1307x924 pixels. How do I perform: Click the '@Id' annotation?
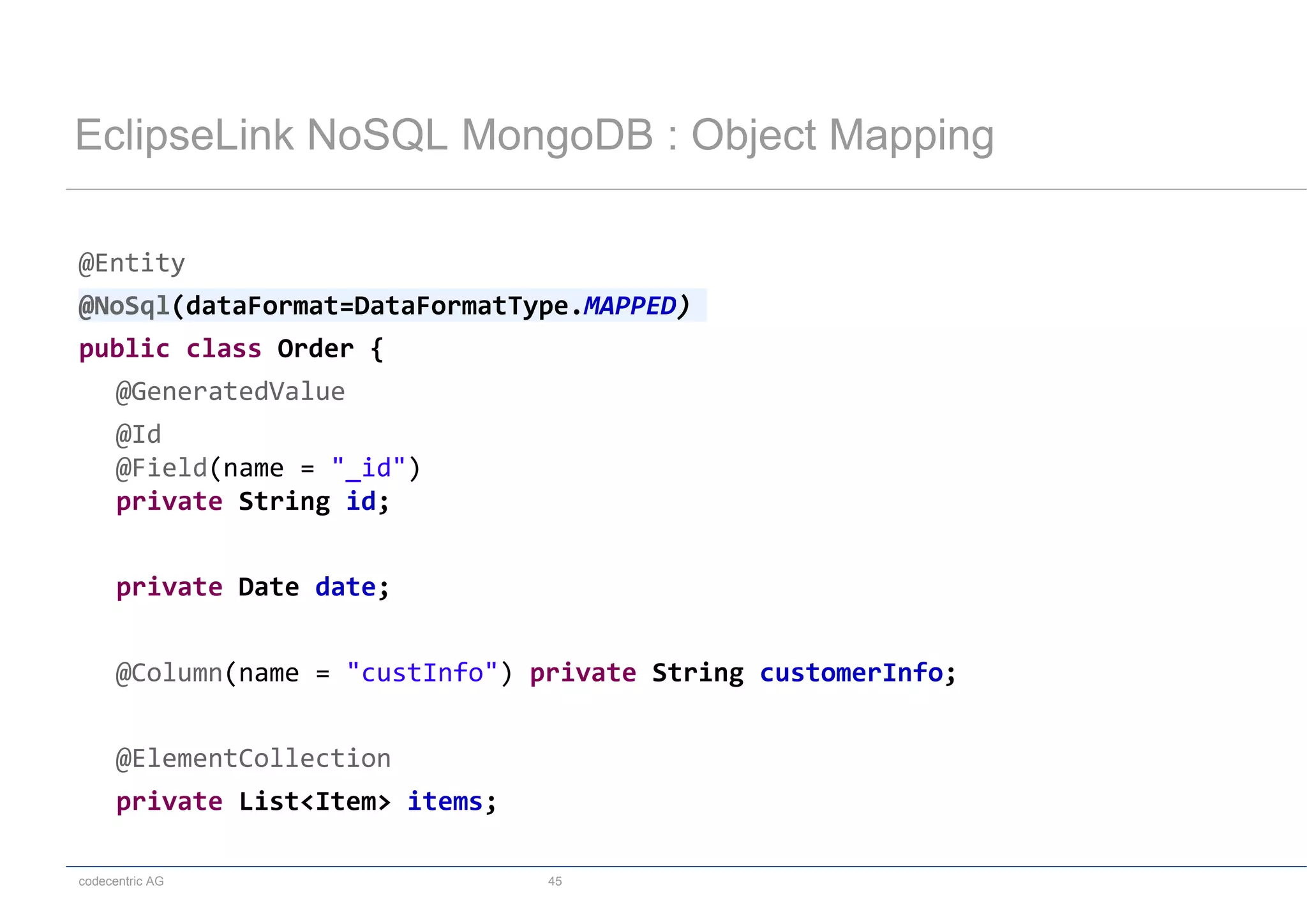(x=138, y=435)
